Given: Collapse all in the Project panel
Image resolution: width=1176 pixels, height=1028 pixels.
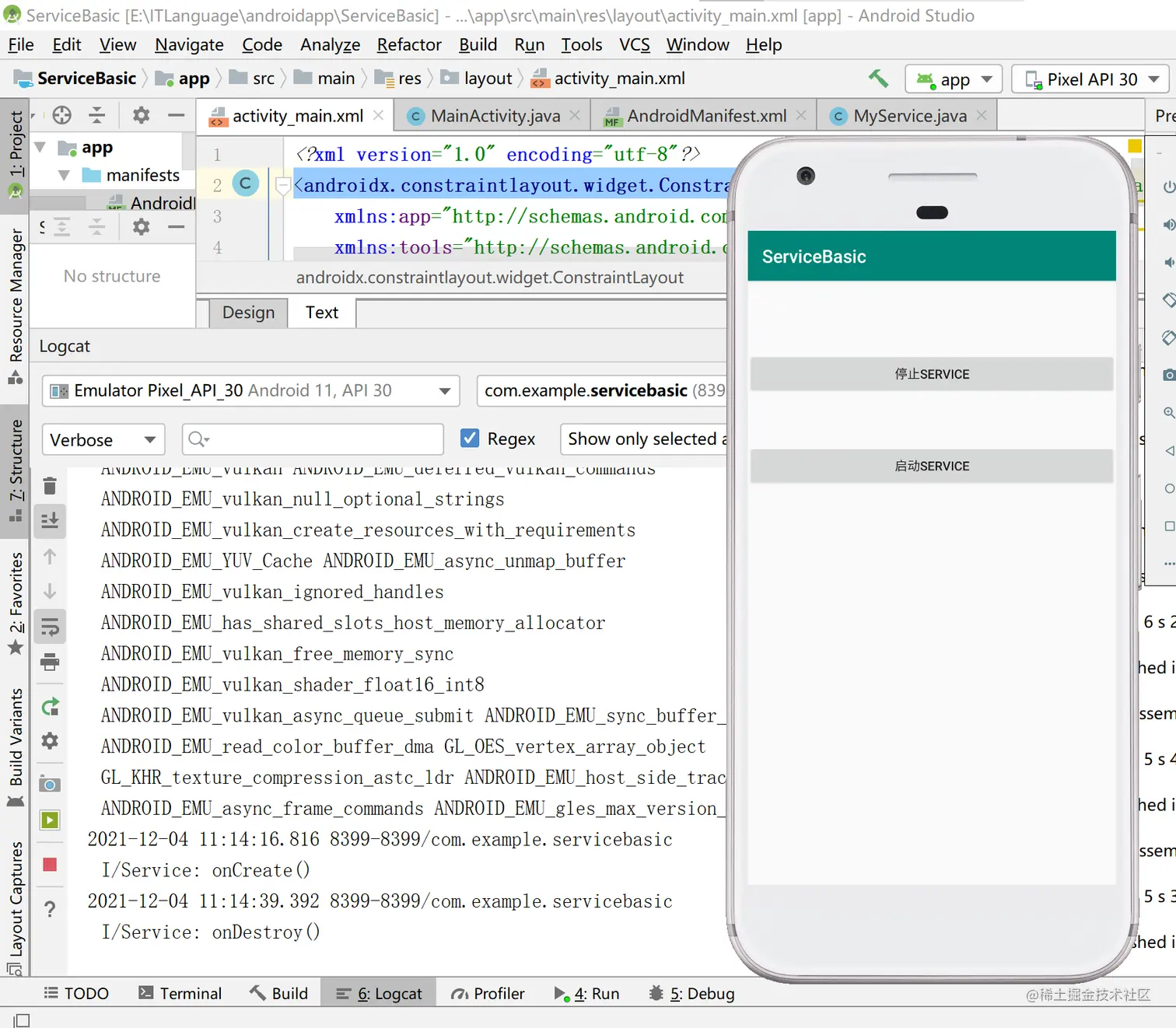Looking at the screenshot, I should (96, 116).
